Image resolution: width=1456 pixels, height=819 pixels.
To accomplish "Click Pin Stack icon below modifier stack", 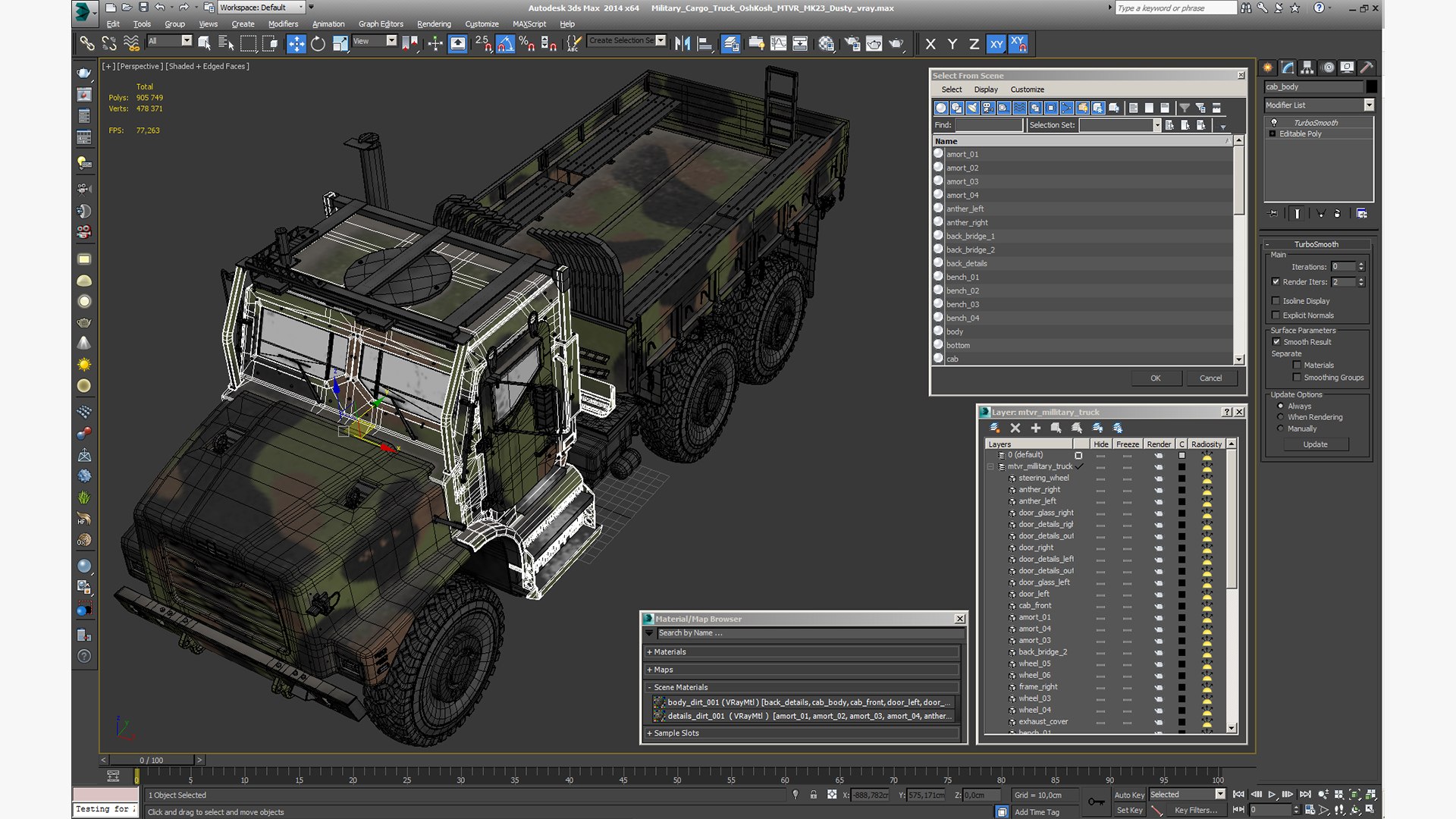I will click(x=1273, y=214).
